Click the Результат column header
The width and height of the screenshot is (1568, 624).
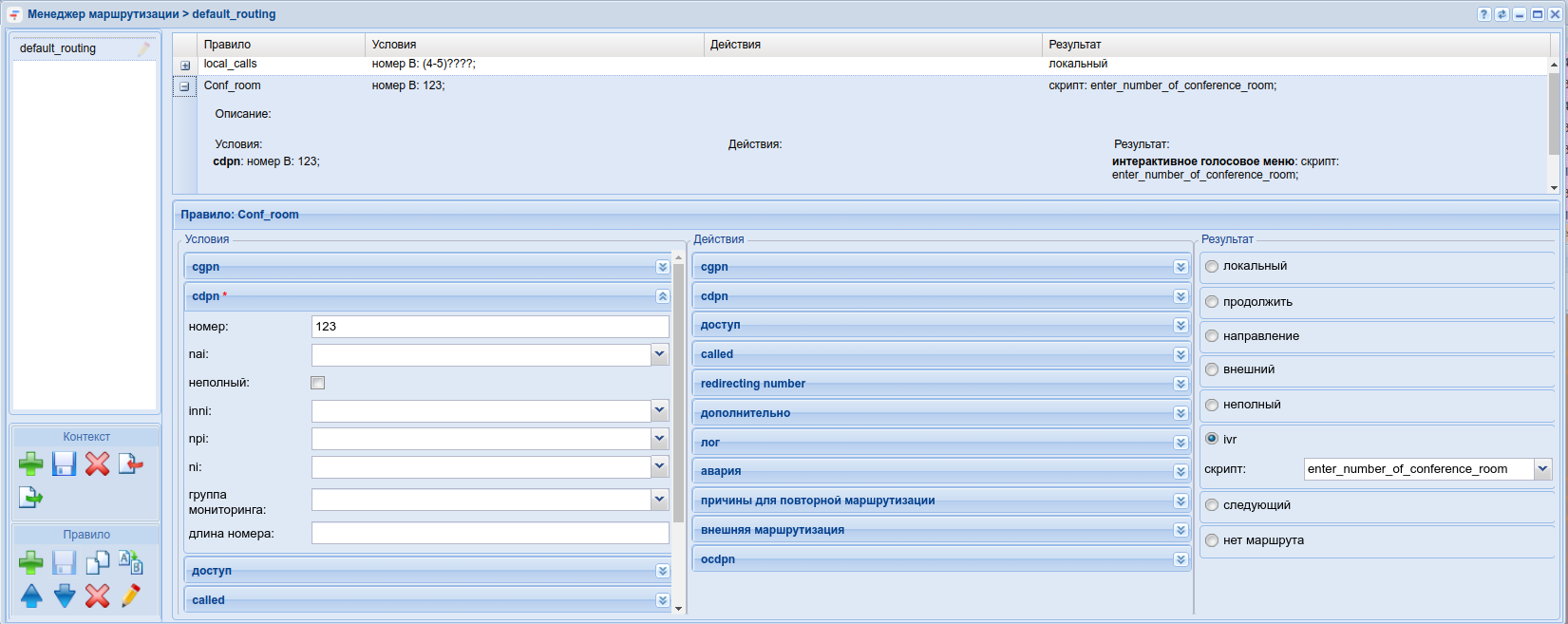click(x=1296, y=45)
